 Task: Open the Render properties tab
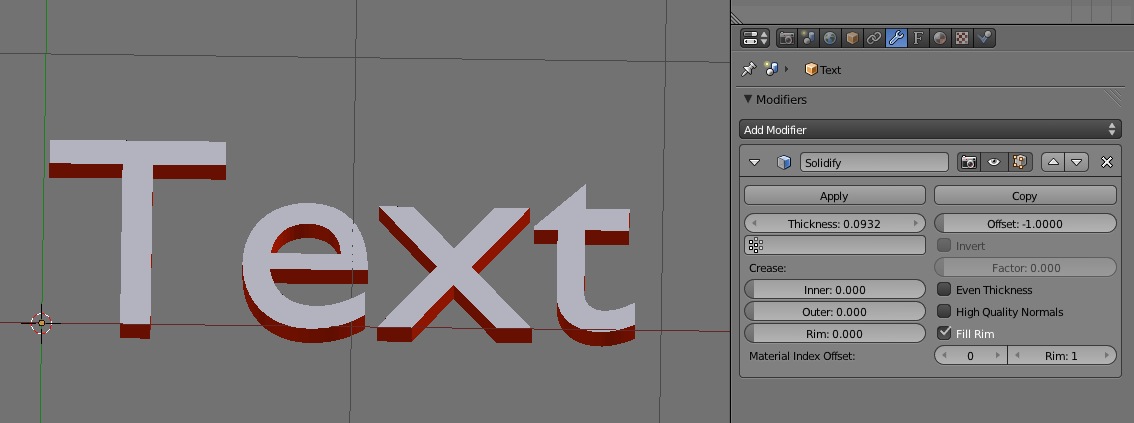point(787,38)
